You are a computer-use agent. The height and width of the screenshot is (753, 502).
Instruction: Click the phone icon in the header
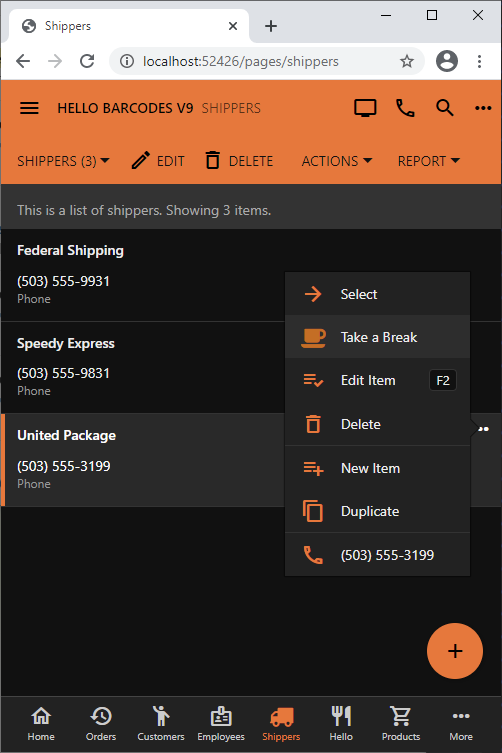(x=405, y=108)
